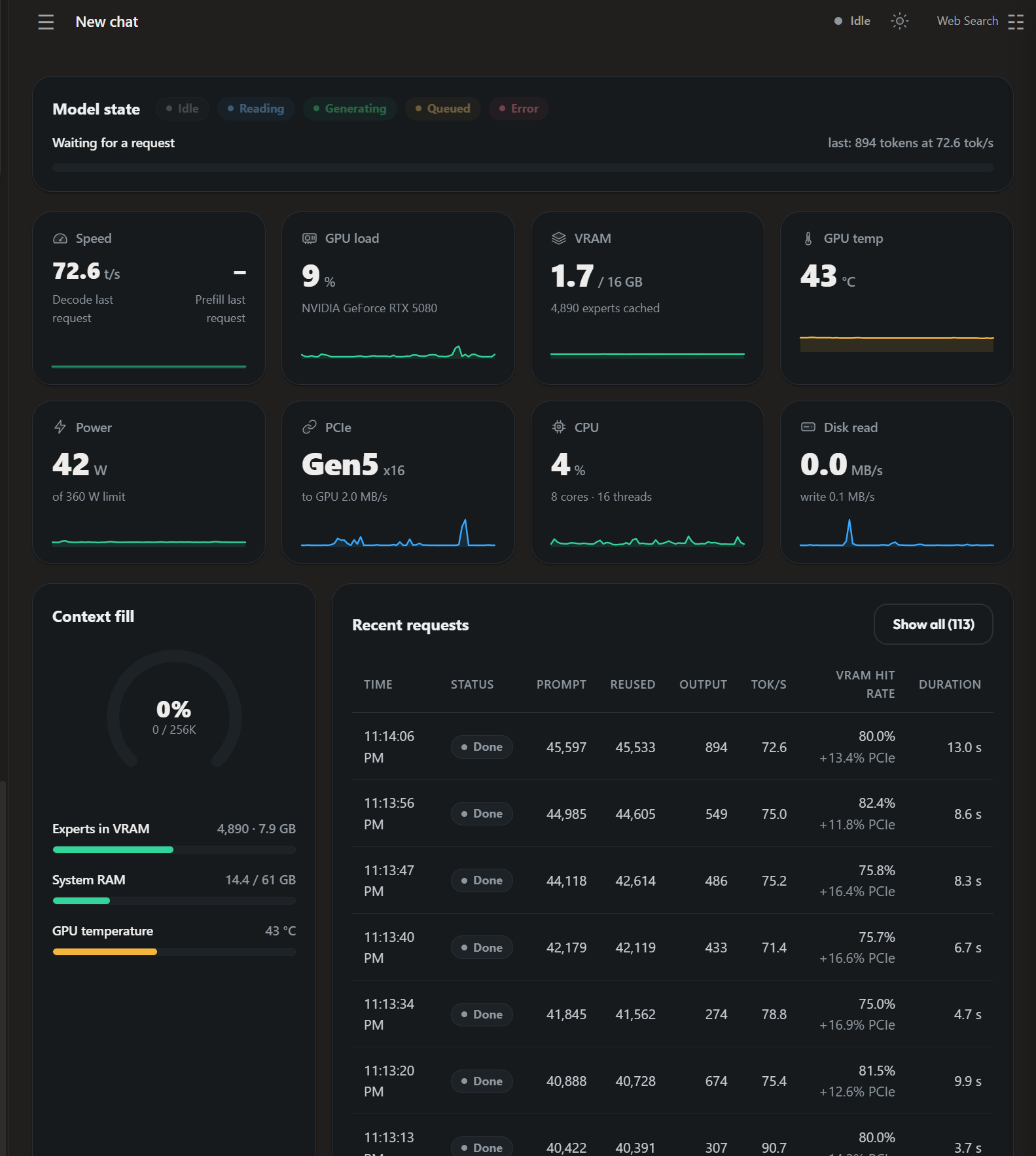Click the 'last: 894 tokens at 72.6 tok/s' text

tap(911, 143)
